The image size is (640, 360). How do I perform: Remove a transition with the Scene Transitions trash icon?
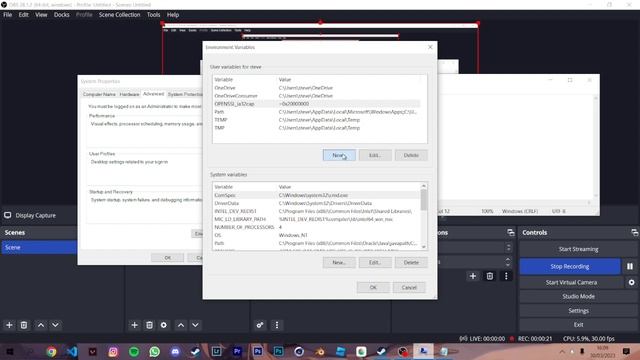coord(489,276)
